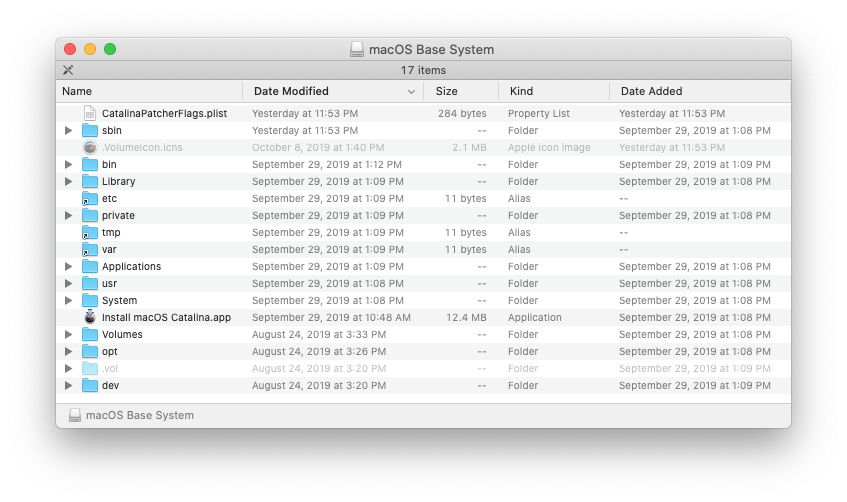Toggle the Date Modified sort direction chevron
The height and width of the screenshot is (502, 847).
[412, 92]
